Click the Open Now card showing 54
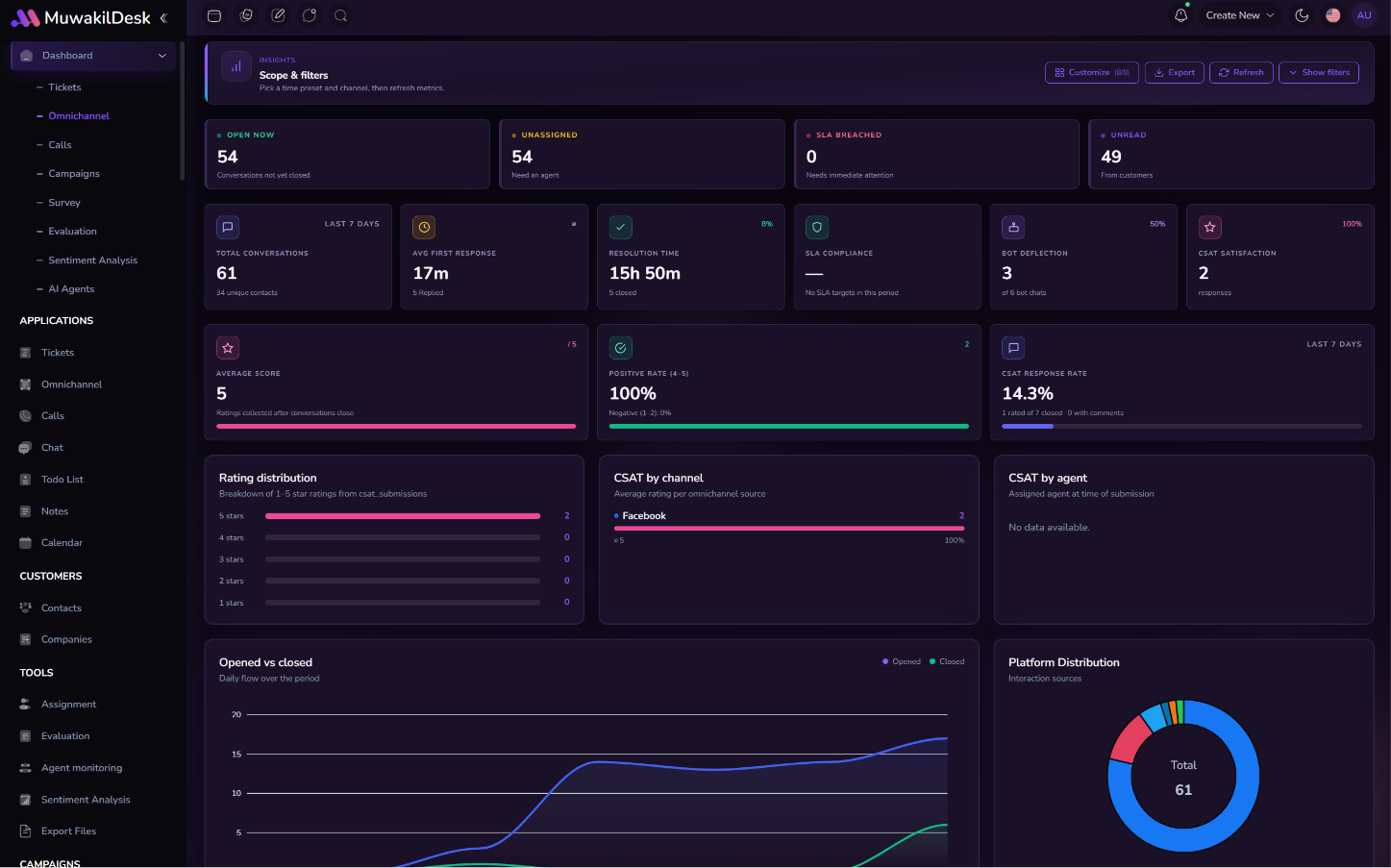 click(347, 154)
